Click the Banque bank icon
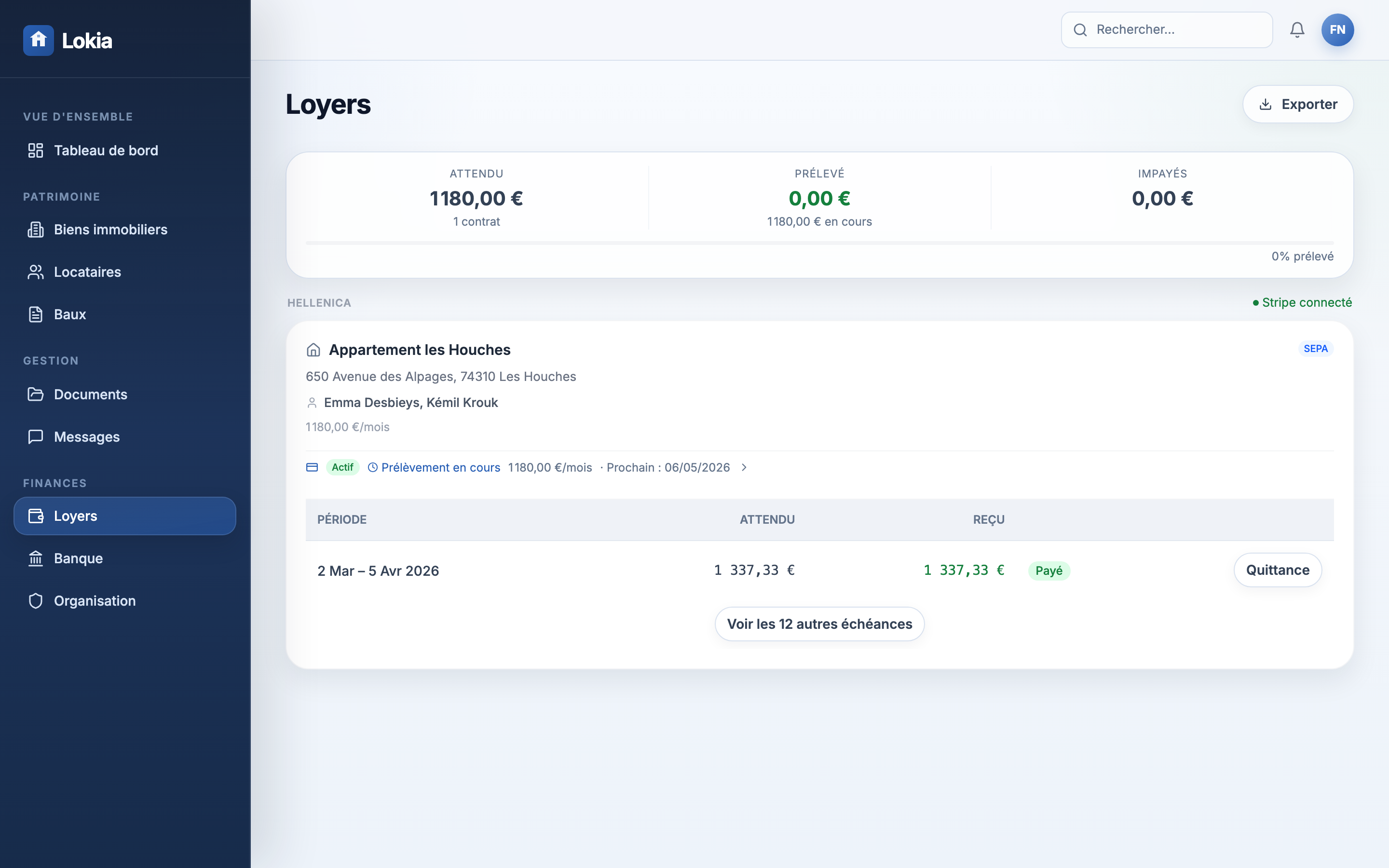The height and width of the screenshot is (868, 1389). click(36, 558)
